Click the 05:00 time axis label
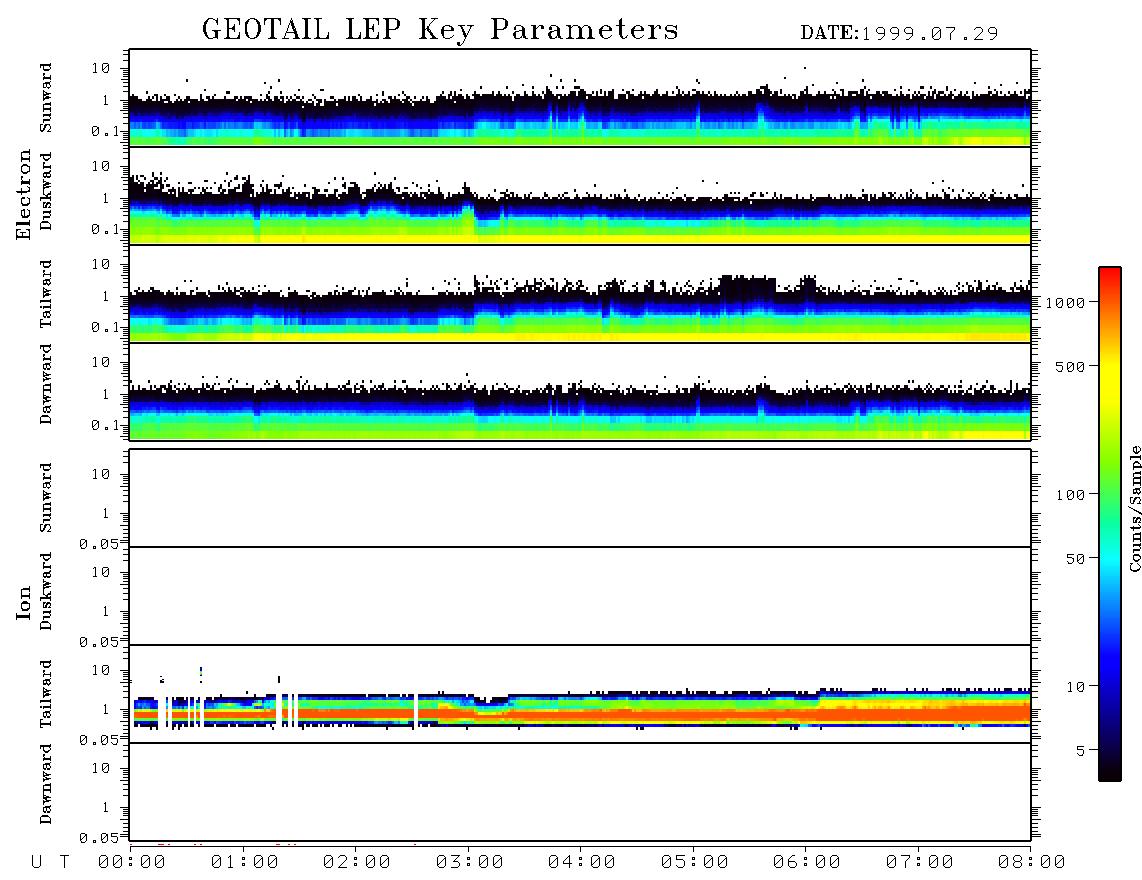 (x=695, y=863)
